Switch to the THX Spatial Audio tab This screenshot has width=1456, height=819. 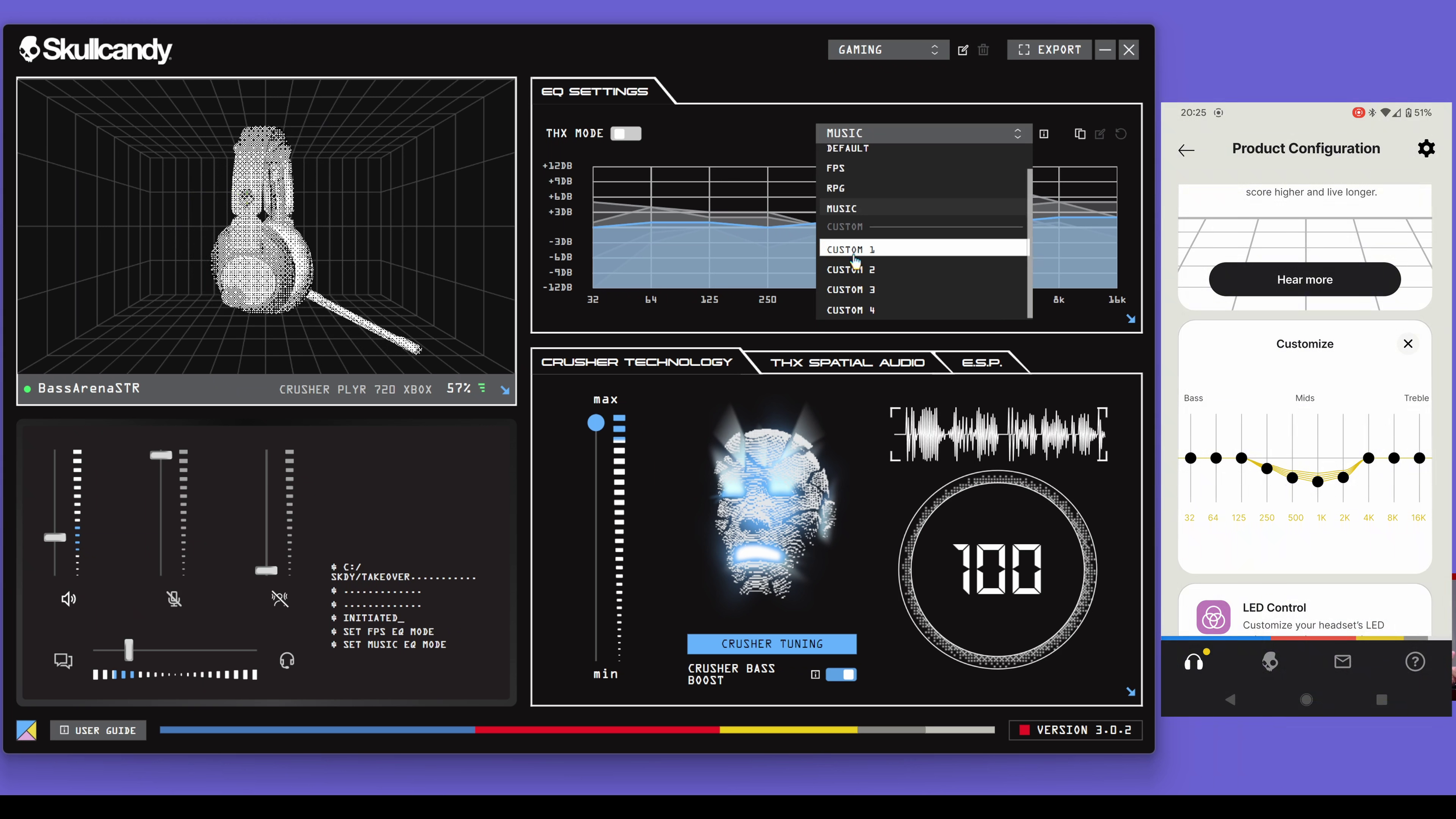tap(847, 363)
